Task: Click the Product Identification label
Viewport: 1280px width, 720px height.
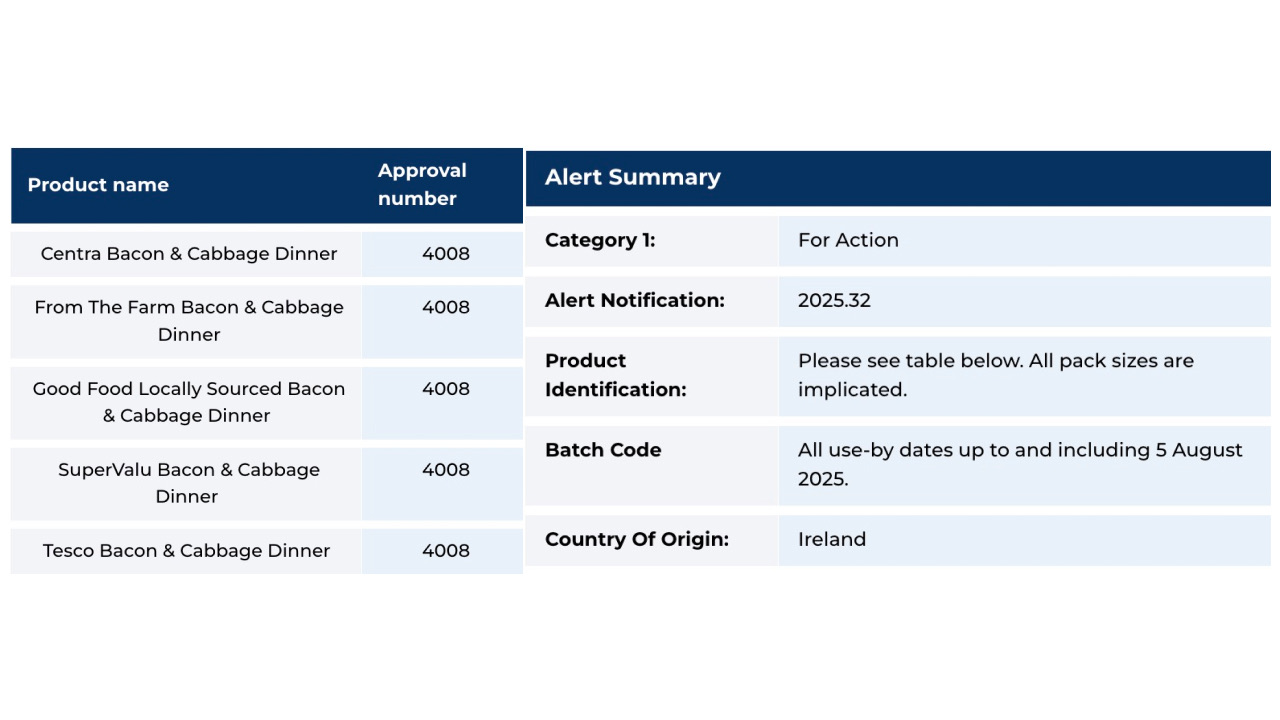Action: click(616, 375)
